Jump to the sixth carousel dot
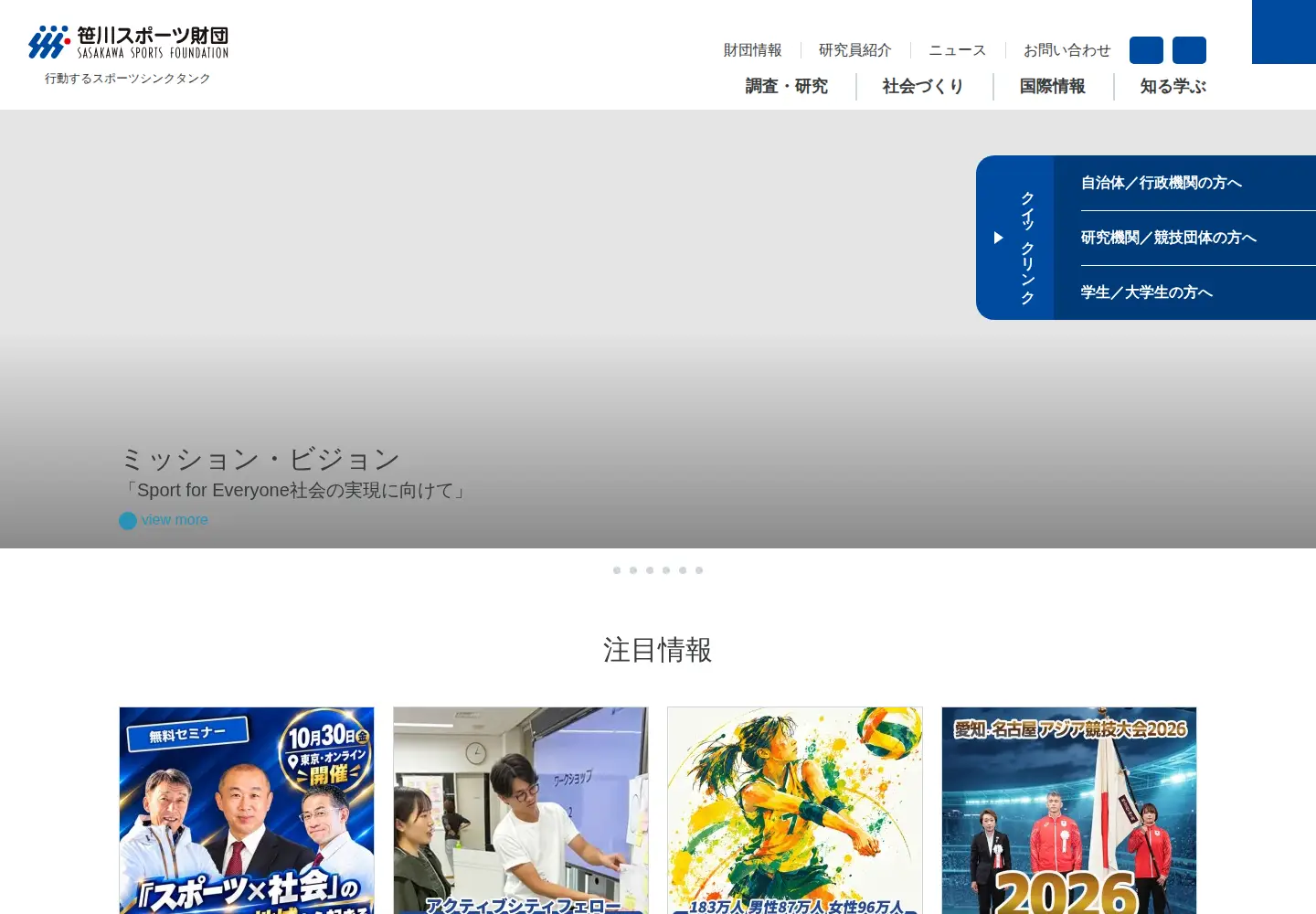Viewport: 1316px width, 914px height. tap(699, 570)
